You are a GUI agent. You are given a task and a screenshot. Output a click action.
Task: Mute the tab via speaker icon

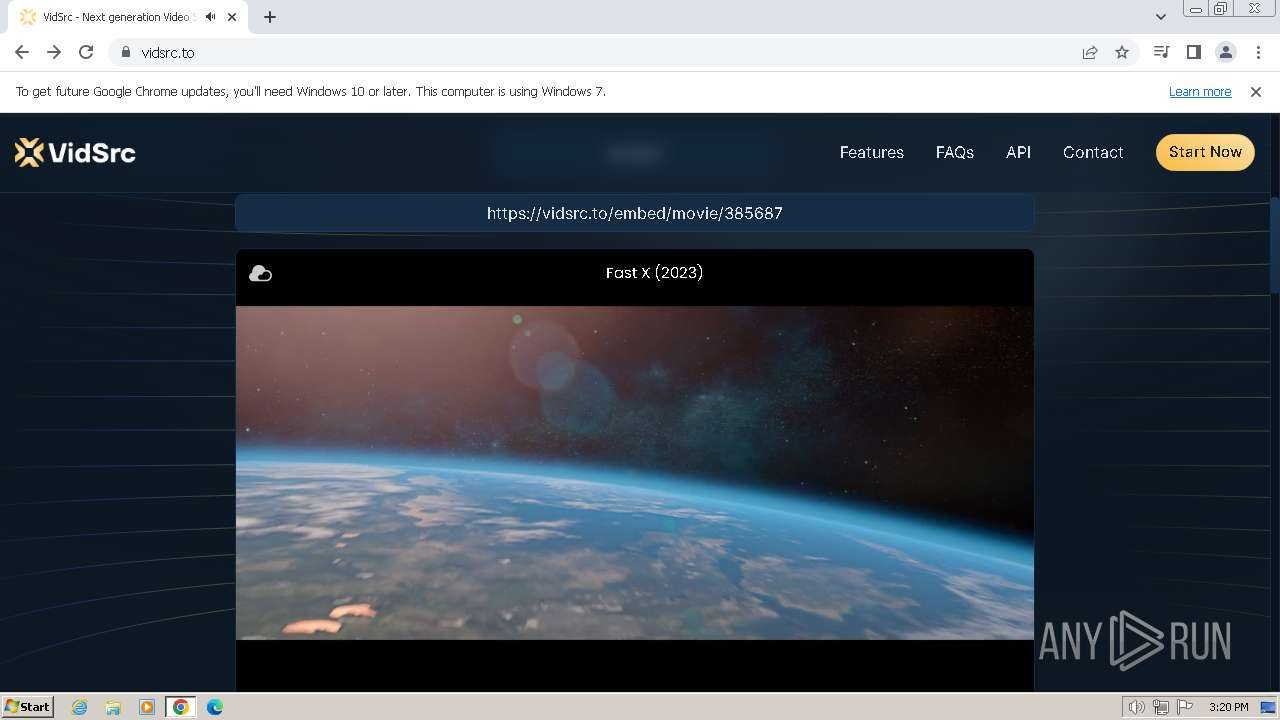(210, 17)
